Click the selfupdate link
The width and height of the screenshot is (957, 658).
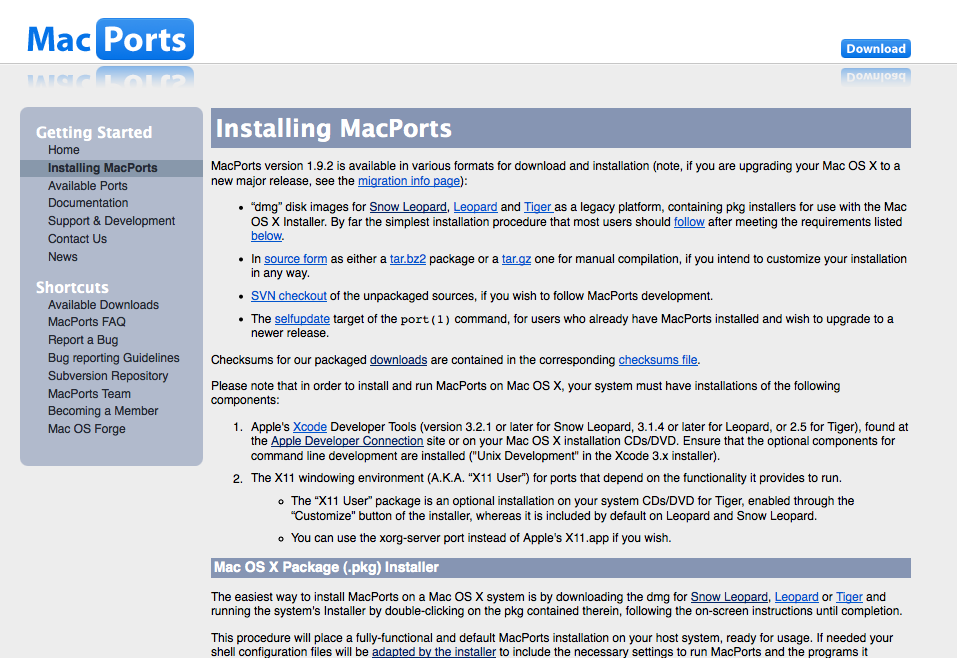point(302,319)
